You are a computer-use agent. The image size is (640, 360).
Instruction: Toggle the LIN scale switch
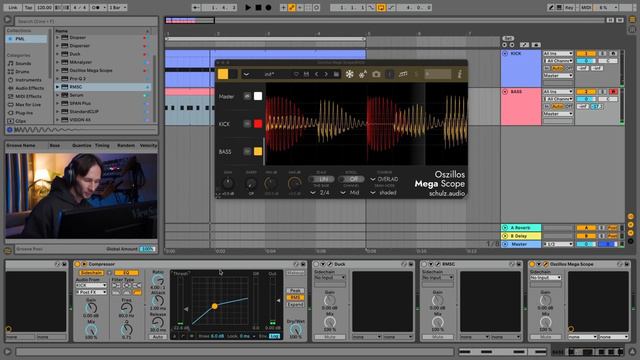(x=321, y=179)
